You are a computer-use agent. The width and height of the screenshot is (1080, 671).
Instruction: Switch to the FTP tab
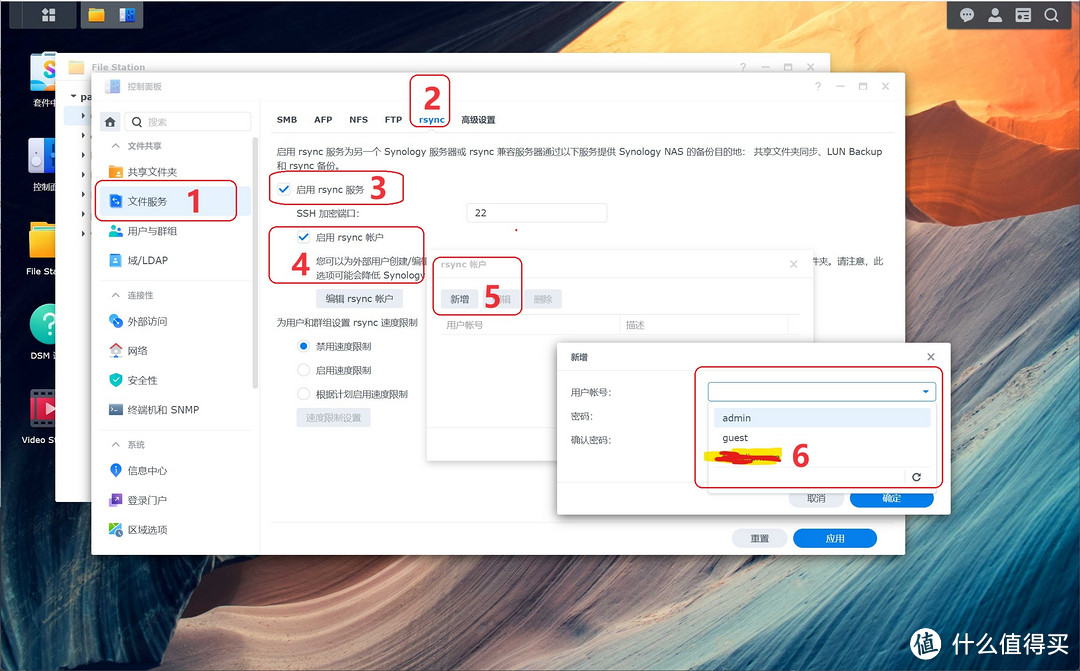click(393, 120)
